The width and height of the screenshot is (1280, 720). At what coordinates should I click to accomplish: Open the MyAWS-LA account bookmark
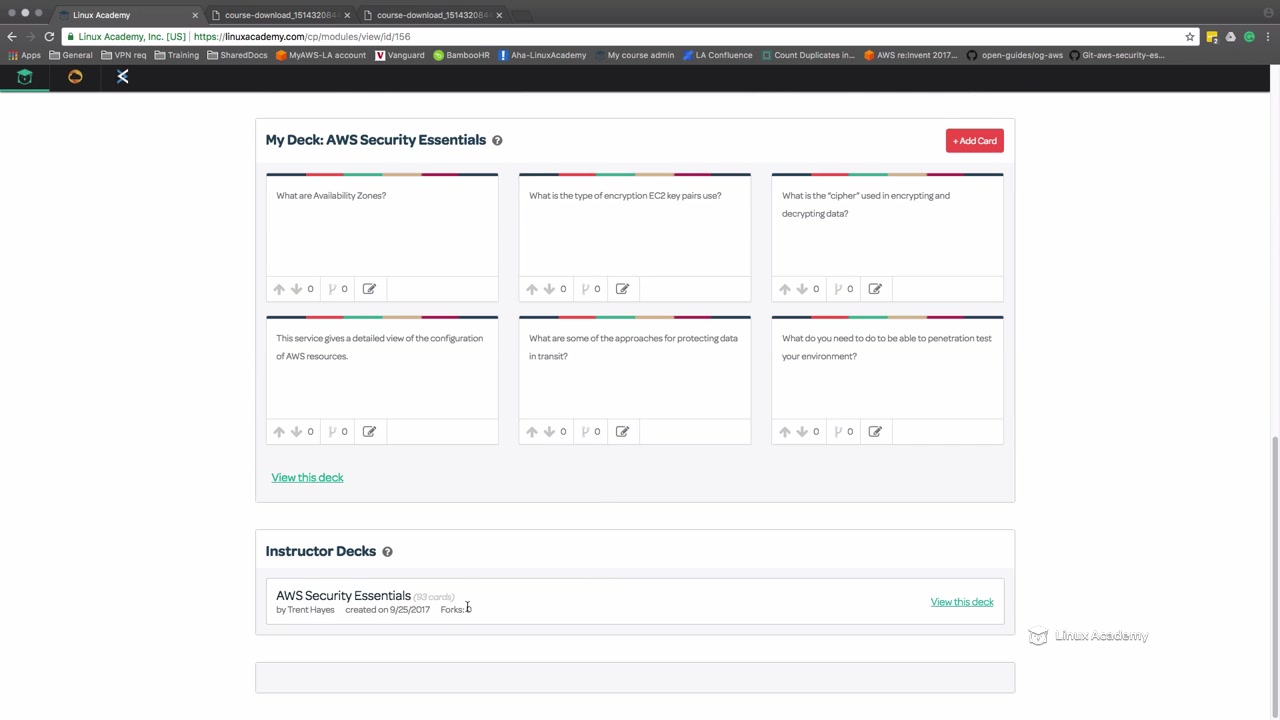pyautogui.click(x=321, y=56)
